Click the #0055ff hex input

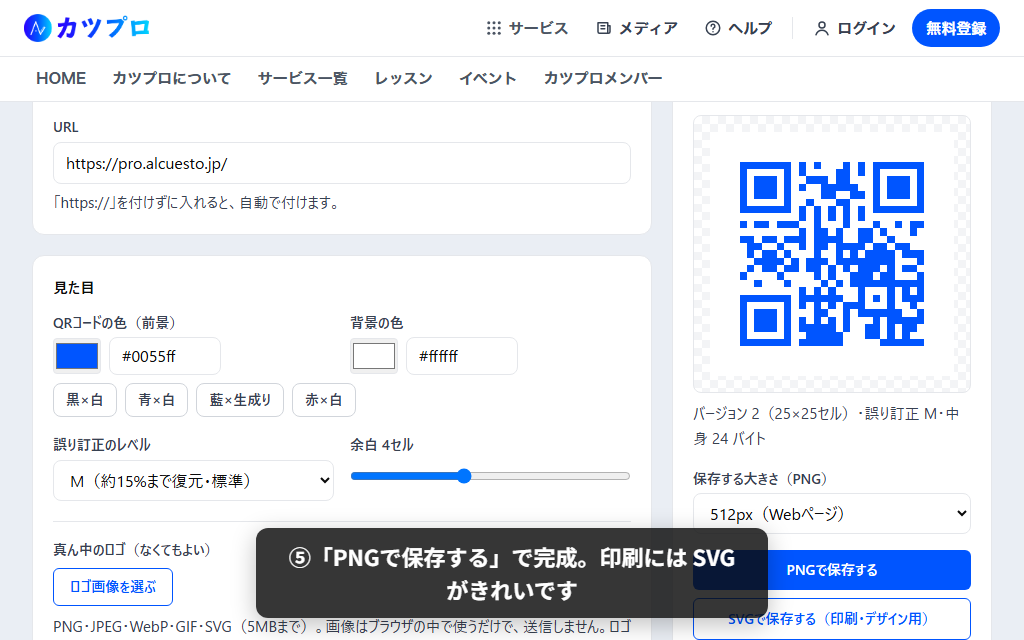tap(165, 356)
